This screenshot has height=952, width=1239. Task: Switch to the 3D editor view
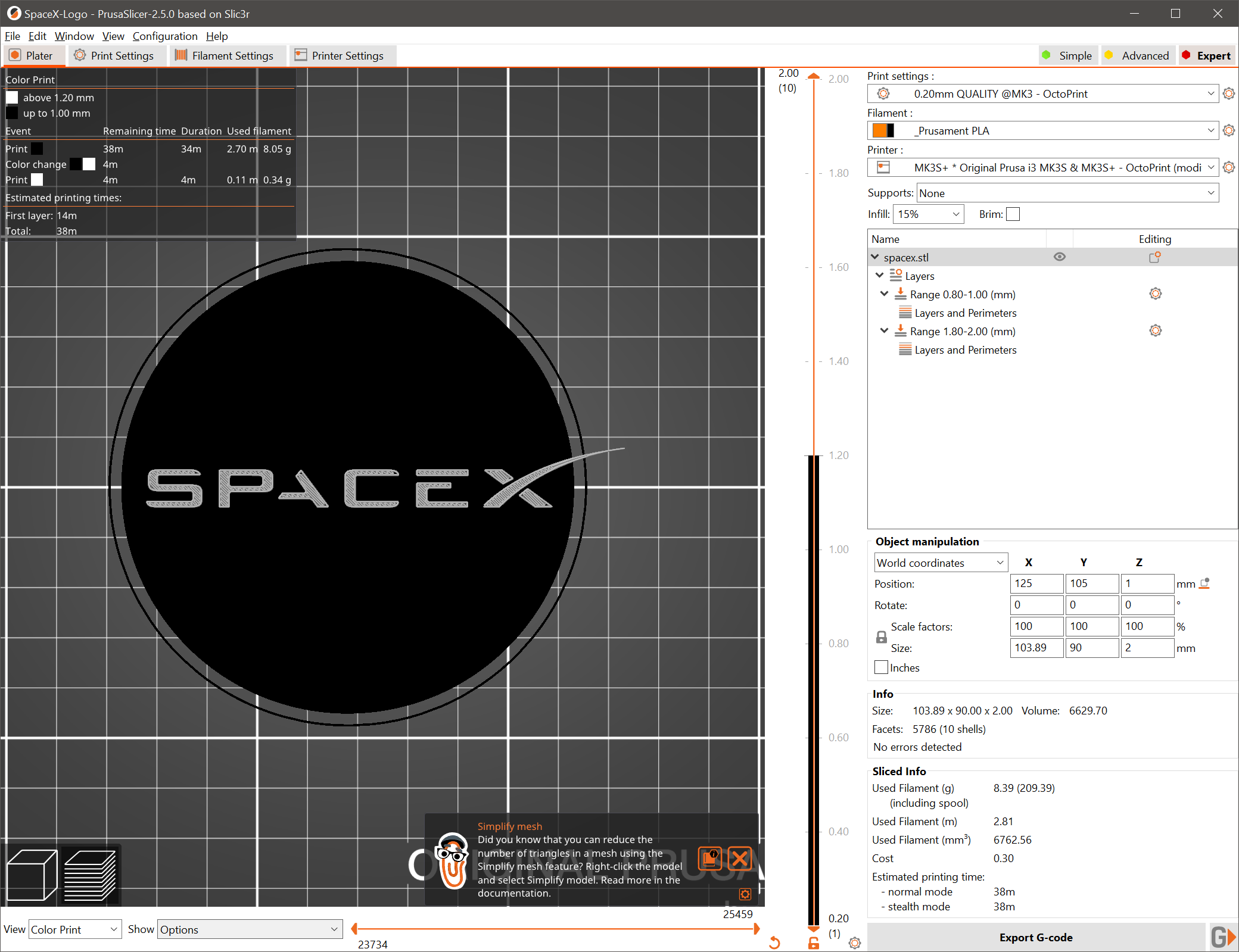point(31,875)
